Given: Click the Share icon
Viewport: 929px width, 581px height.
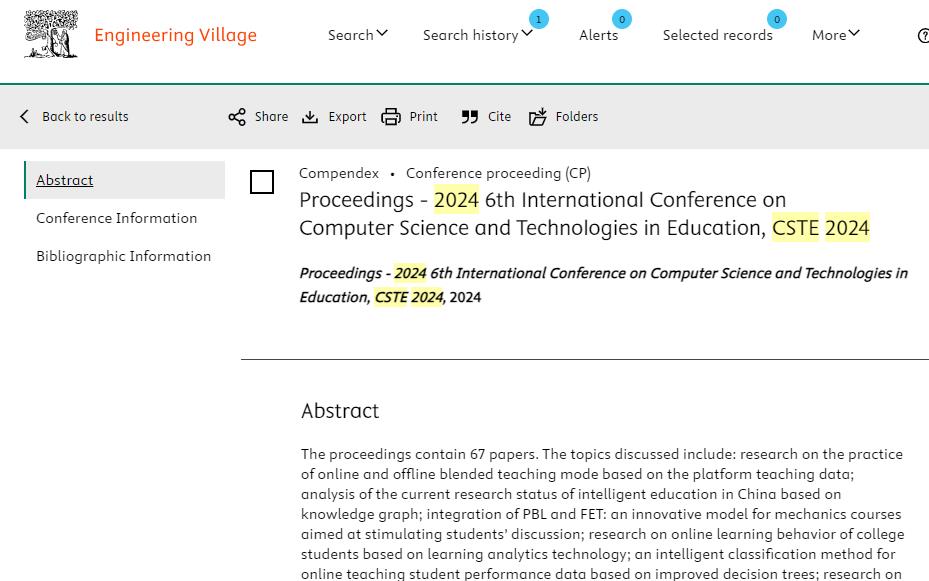Looking at the screenshot, I should pos(237,117).
